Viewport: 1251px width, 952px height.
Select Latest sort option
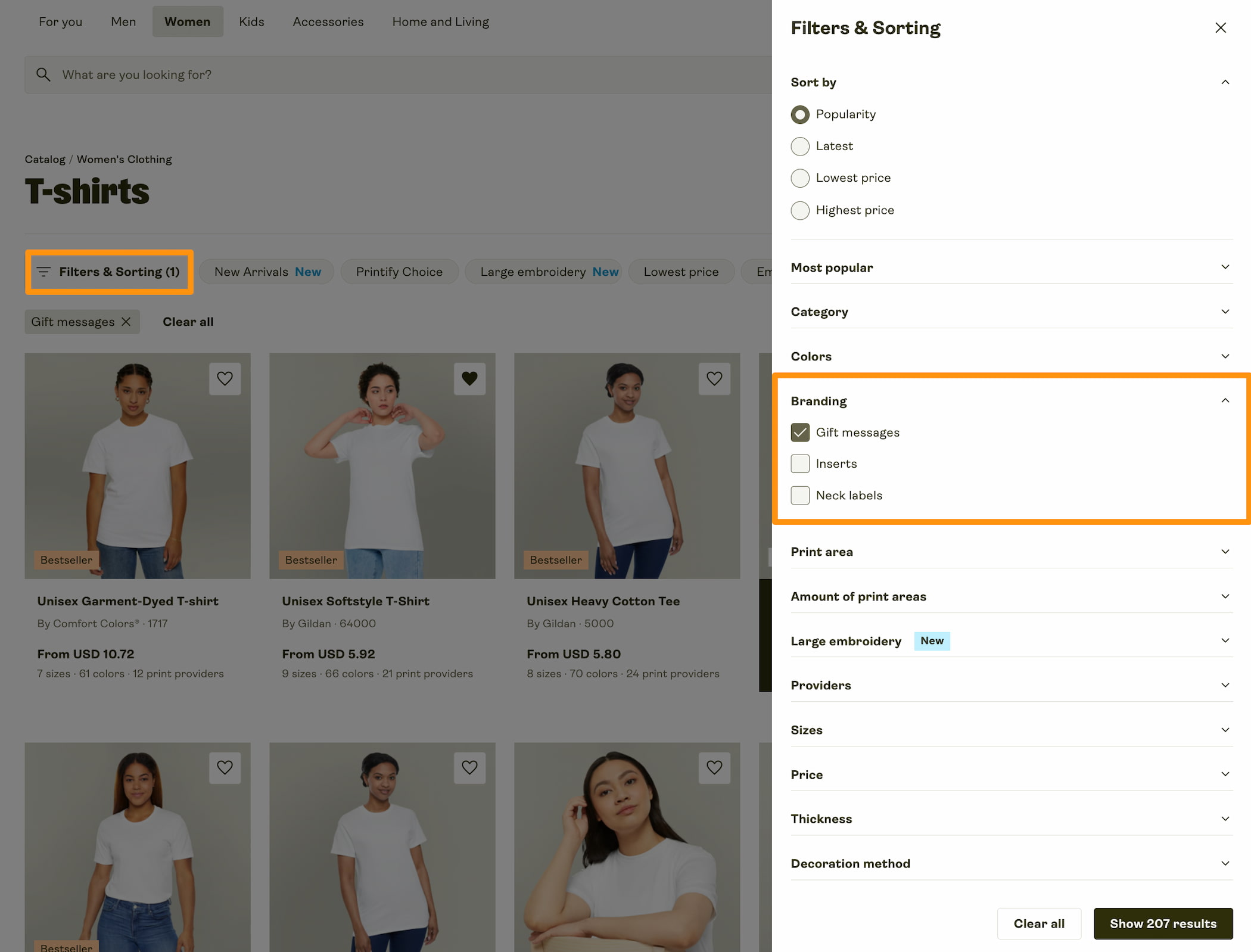pyautogui.click(x=800, y=146)
